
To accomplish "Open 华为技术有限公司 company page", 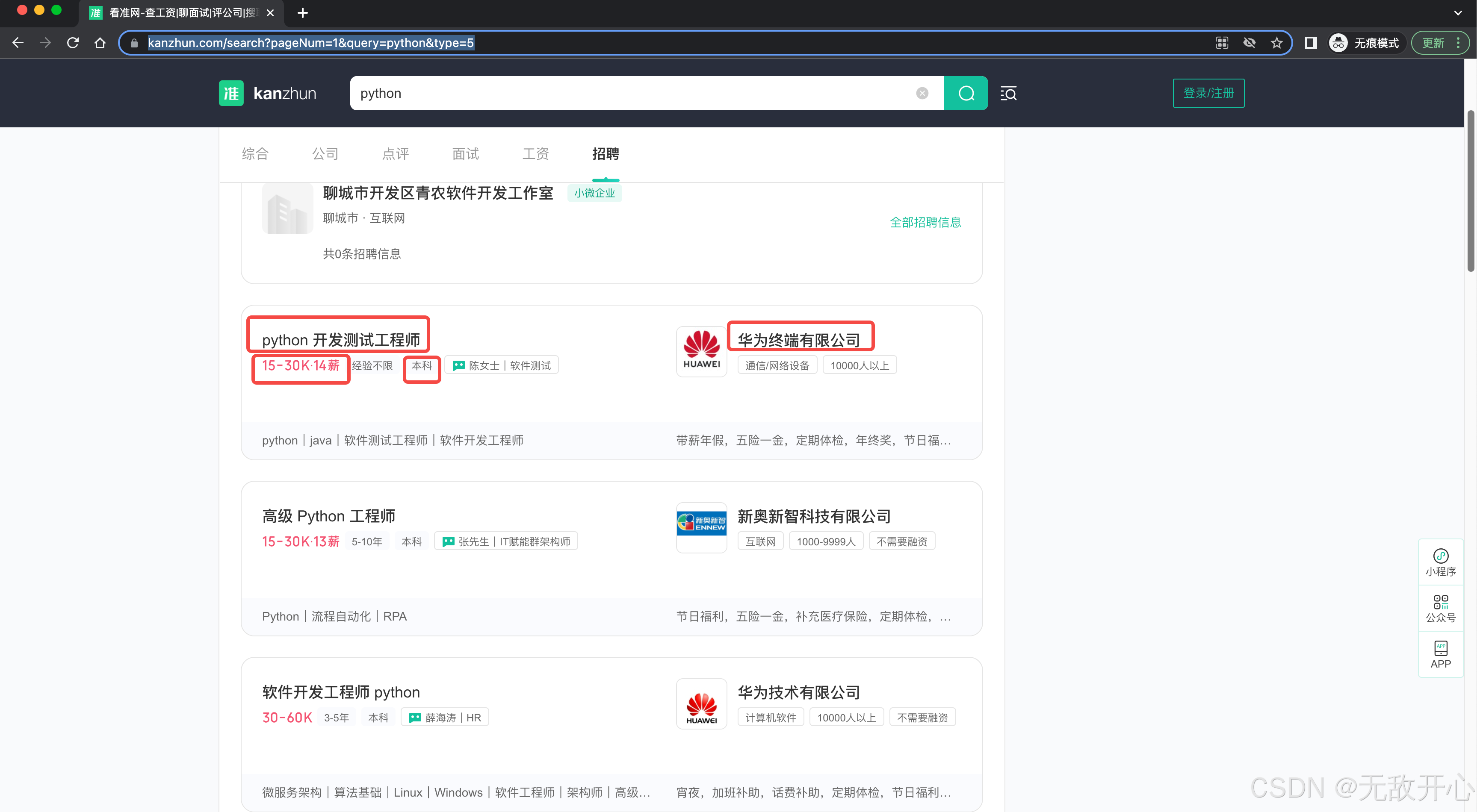I will (799, 692).
